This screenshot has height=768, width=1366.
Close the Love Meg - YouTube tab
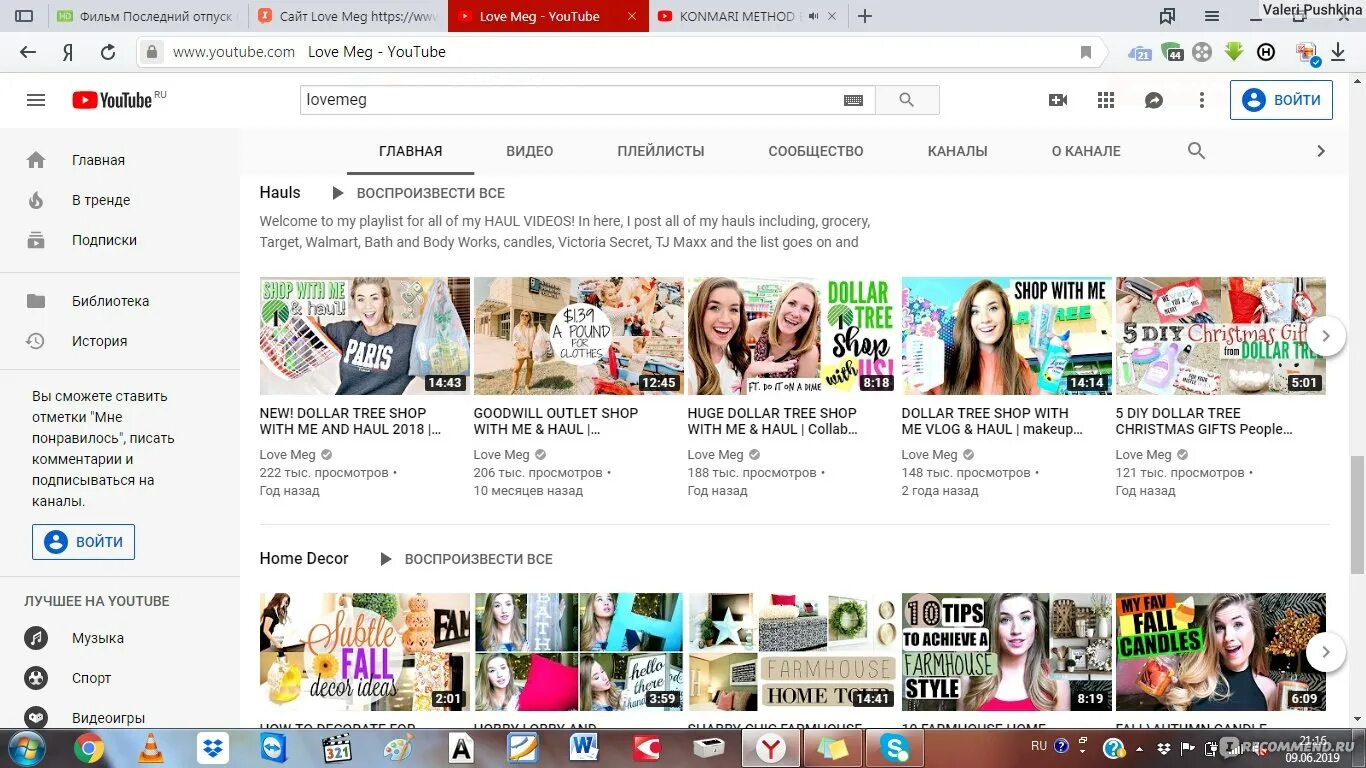[631, 16]
